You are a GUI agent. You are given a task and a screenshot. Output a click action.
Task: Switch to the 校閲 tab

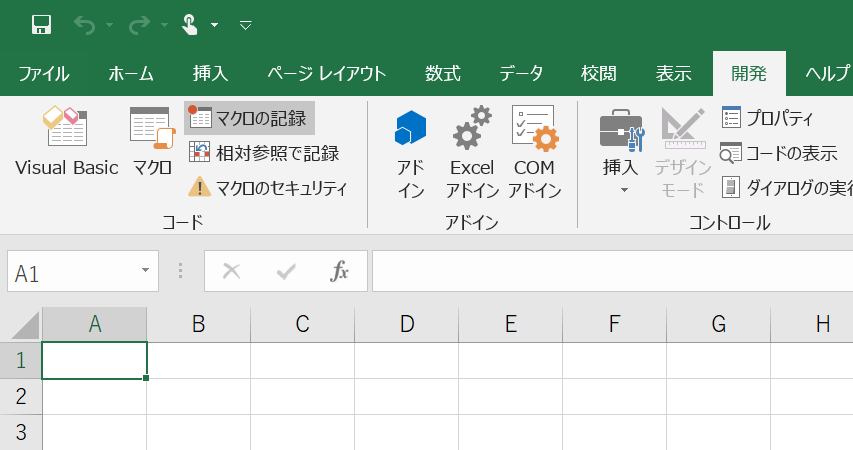(x=598, y=73)
